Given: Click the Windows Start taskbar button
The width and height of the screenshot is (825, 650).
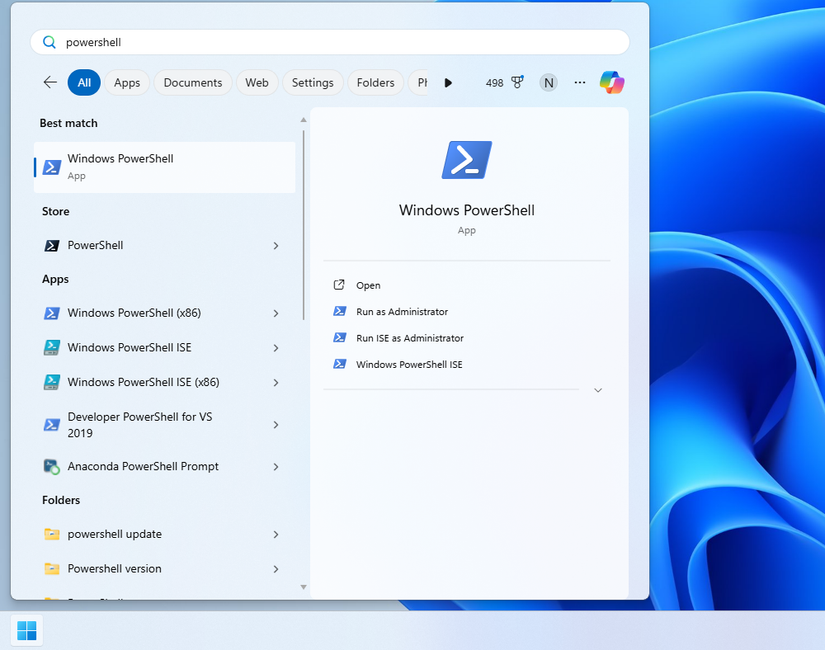Looking at the screenshot, I should point(26,630).
